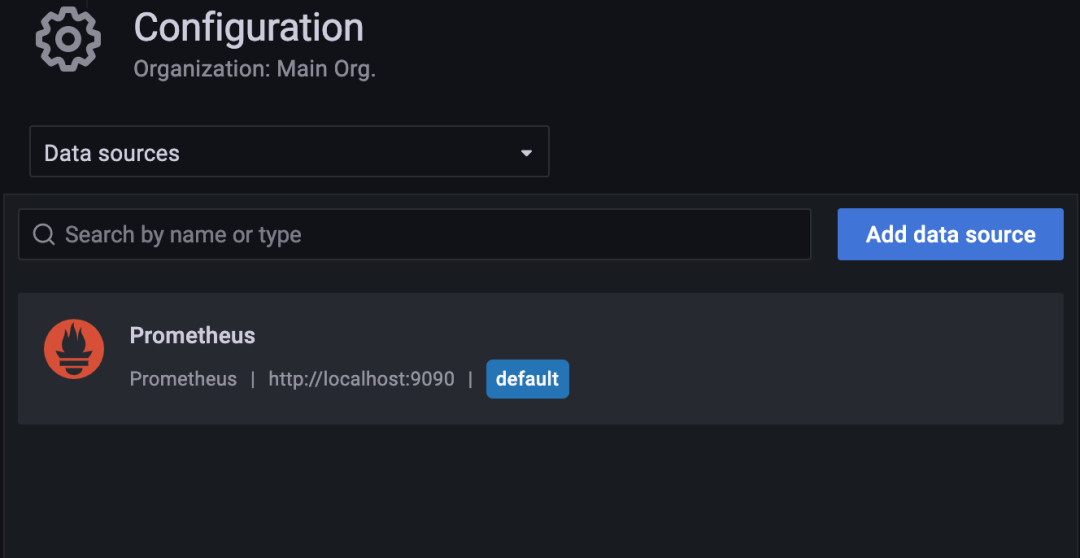Click blank space in the Prometheus card
1080x558 pixels.
(800, 358)
